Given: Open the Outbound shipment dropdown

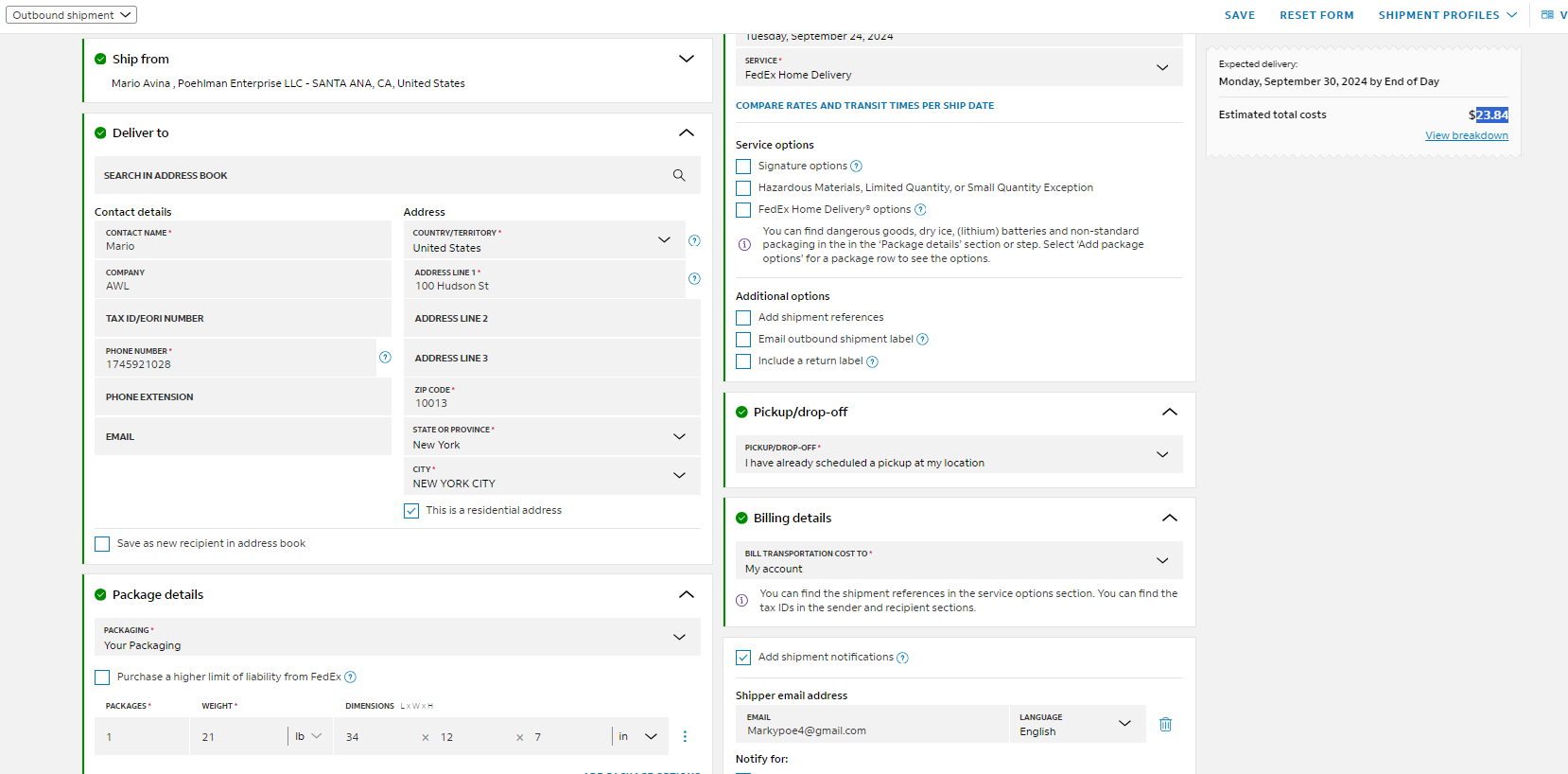Looking at the screenshot, I should 71,15.
